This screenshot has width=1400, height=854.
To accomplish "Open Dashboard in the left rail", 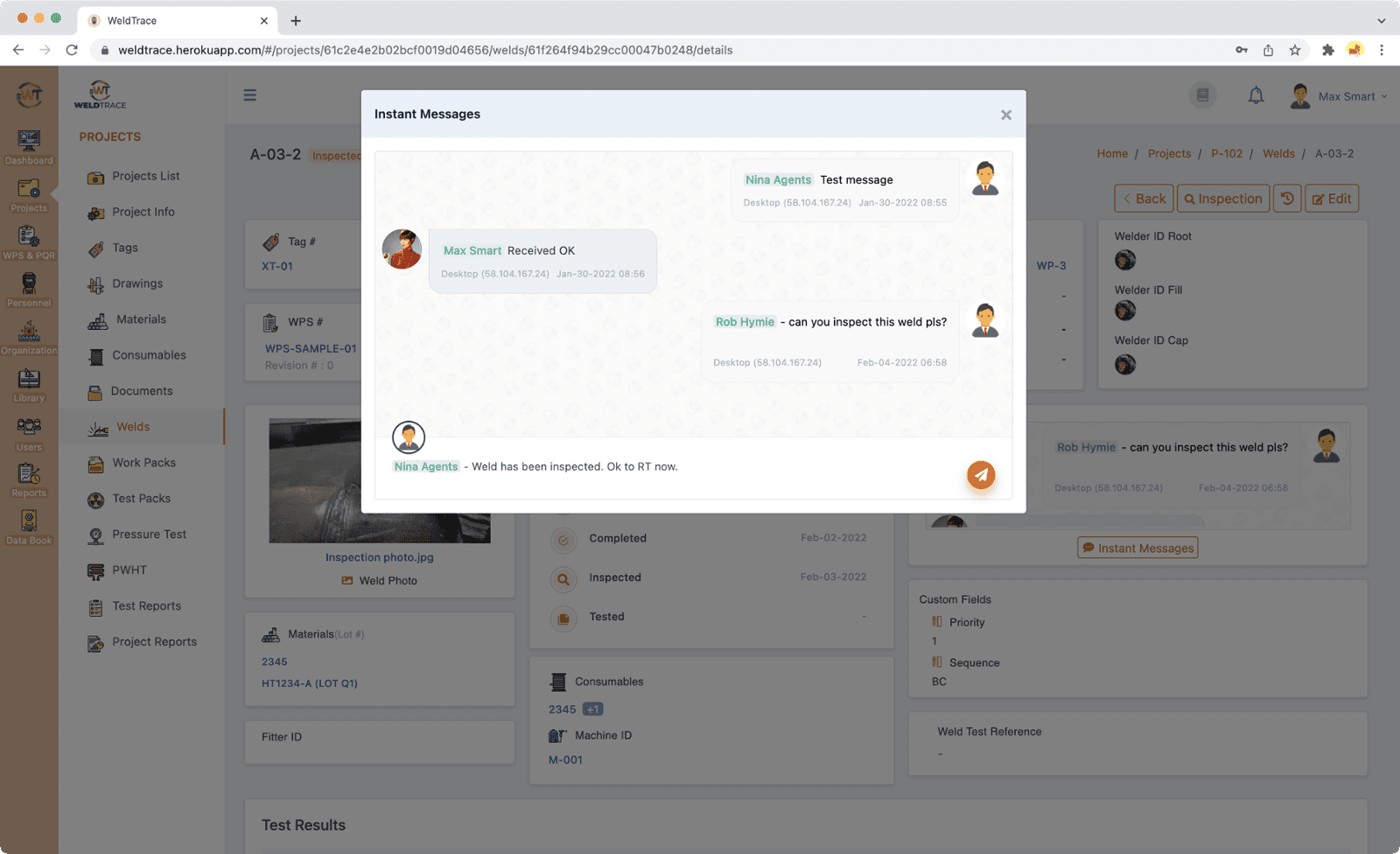I will tap(29, 147).
